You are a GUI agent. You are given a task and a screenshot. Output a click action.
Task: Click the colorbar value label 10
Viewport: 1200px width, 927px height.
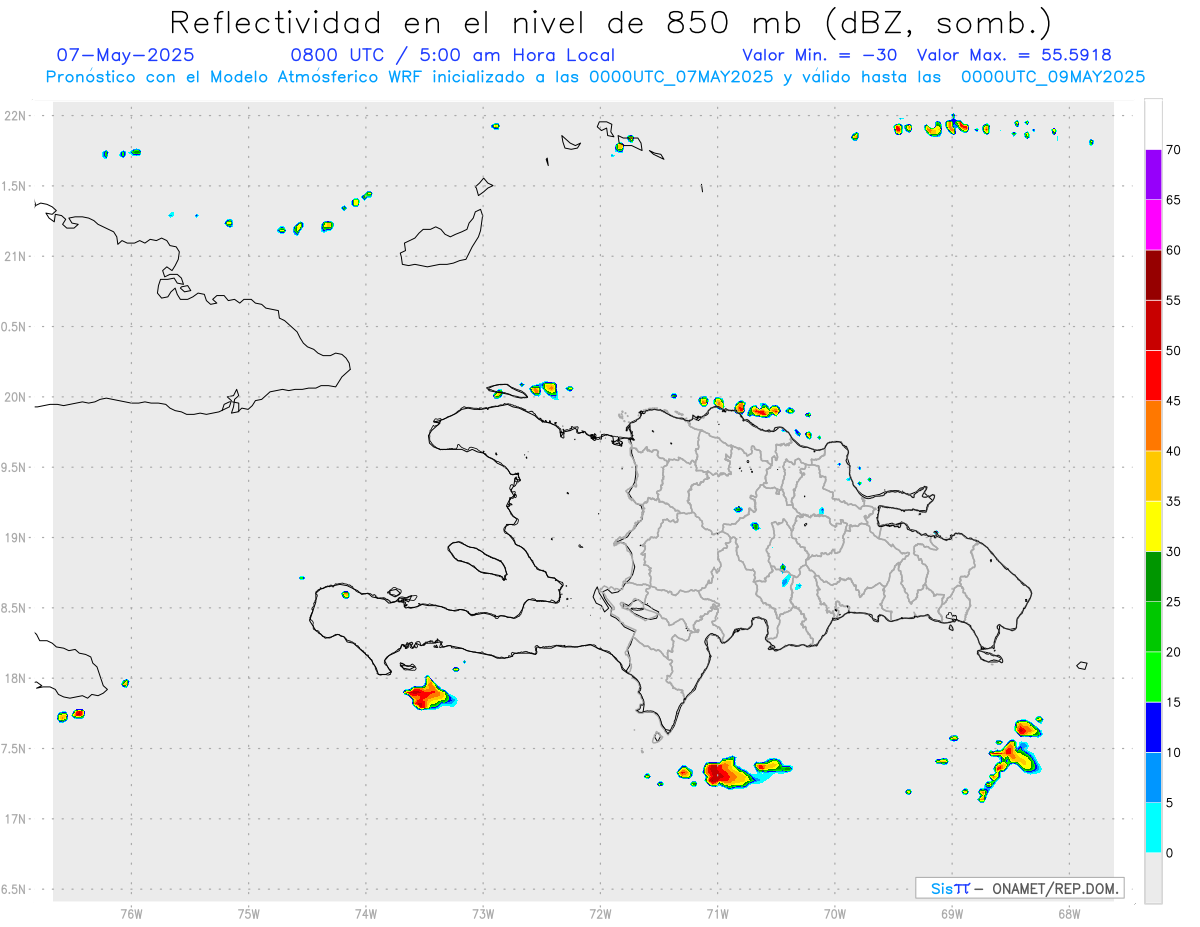pos(1173,752)
